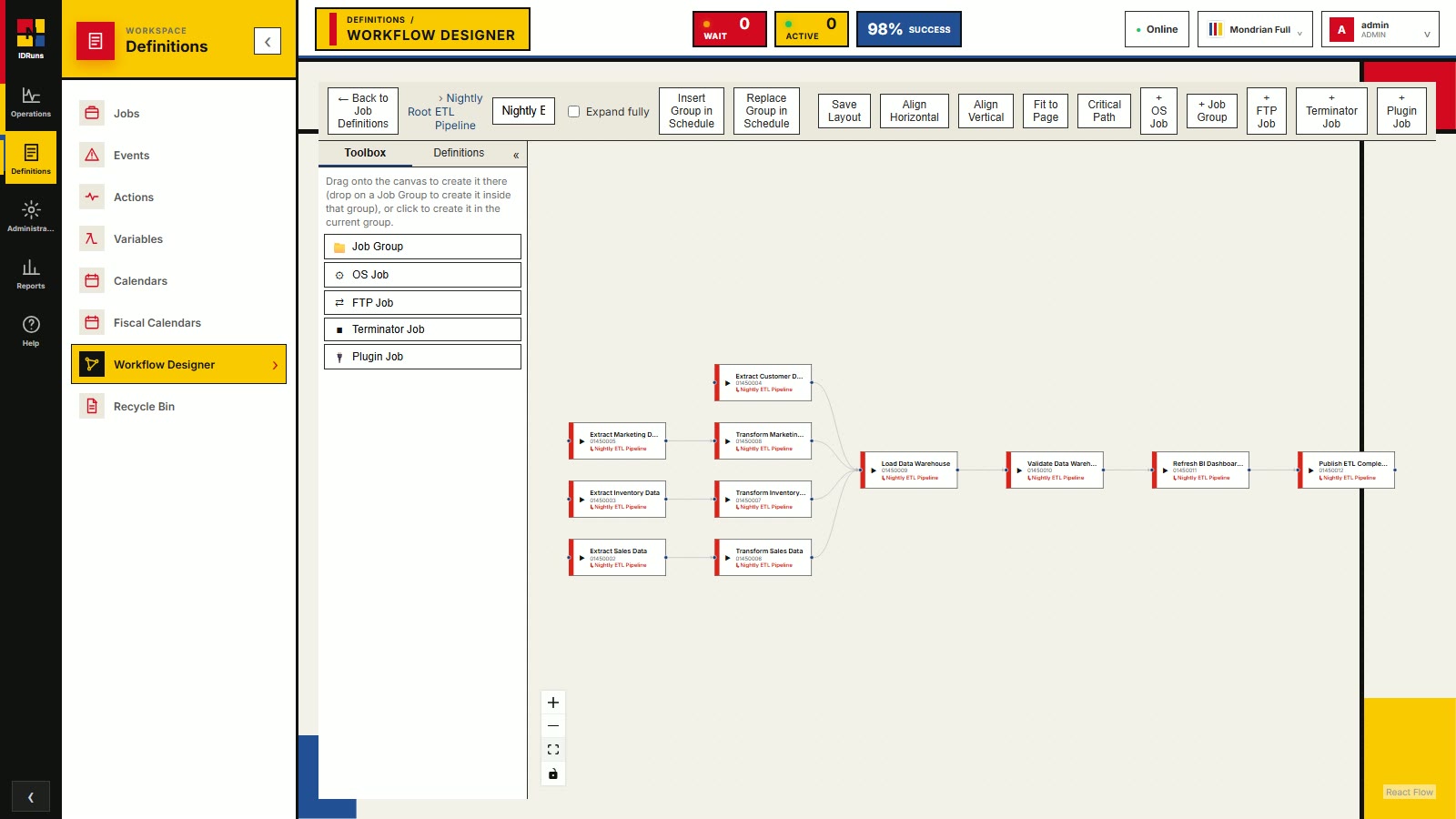
Task: Click Critical Path button
Action: pos(1105,111)
